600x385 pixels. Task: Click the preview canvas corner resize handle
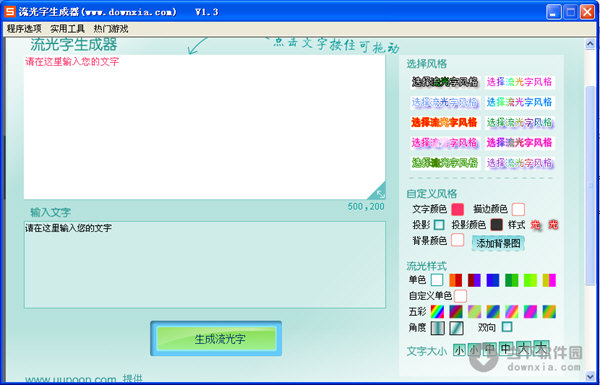click(x=379, y=192)
